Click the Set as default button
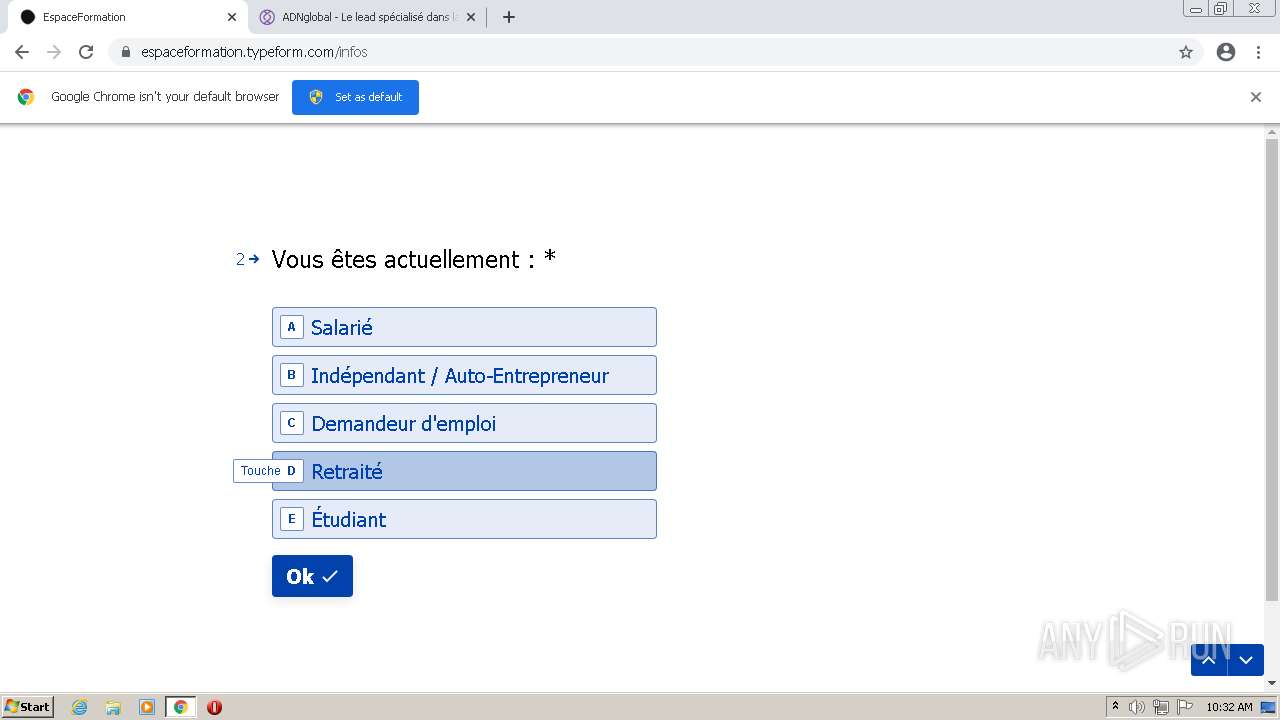The image size is (1280, 720). point(355,97)
